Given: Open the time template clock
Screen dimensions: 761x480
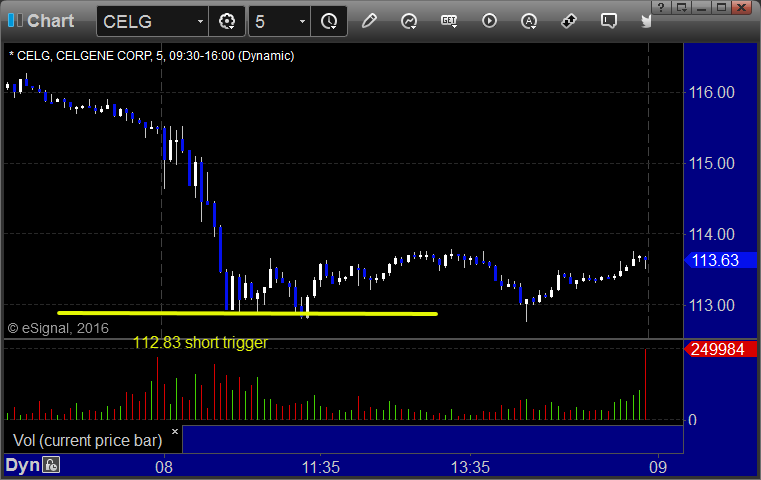Looking at the screenshot, I should 329,21.
